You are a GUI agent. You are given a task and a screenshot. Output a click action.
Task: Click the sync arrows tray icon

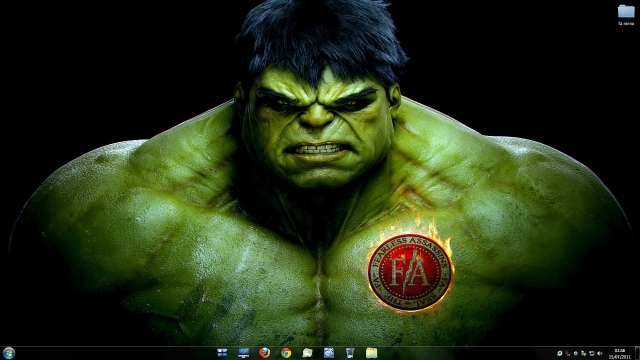click(x=591, y=353)
